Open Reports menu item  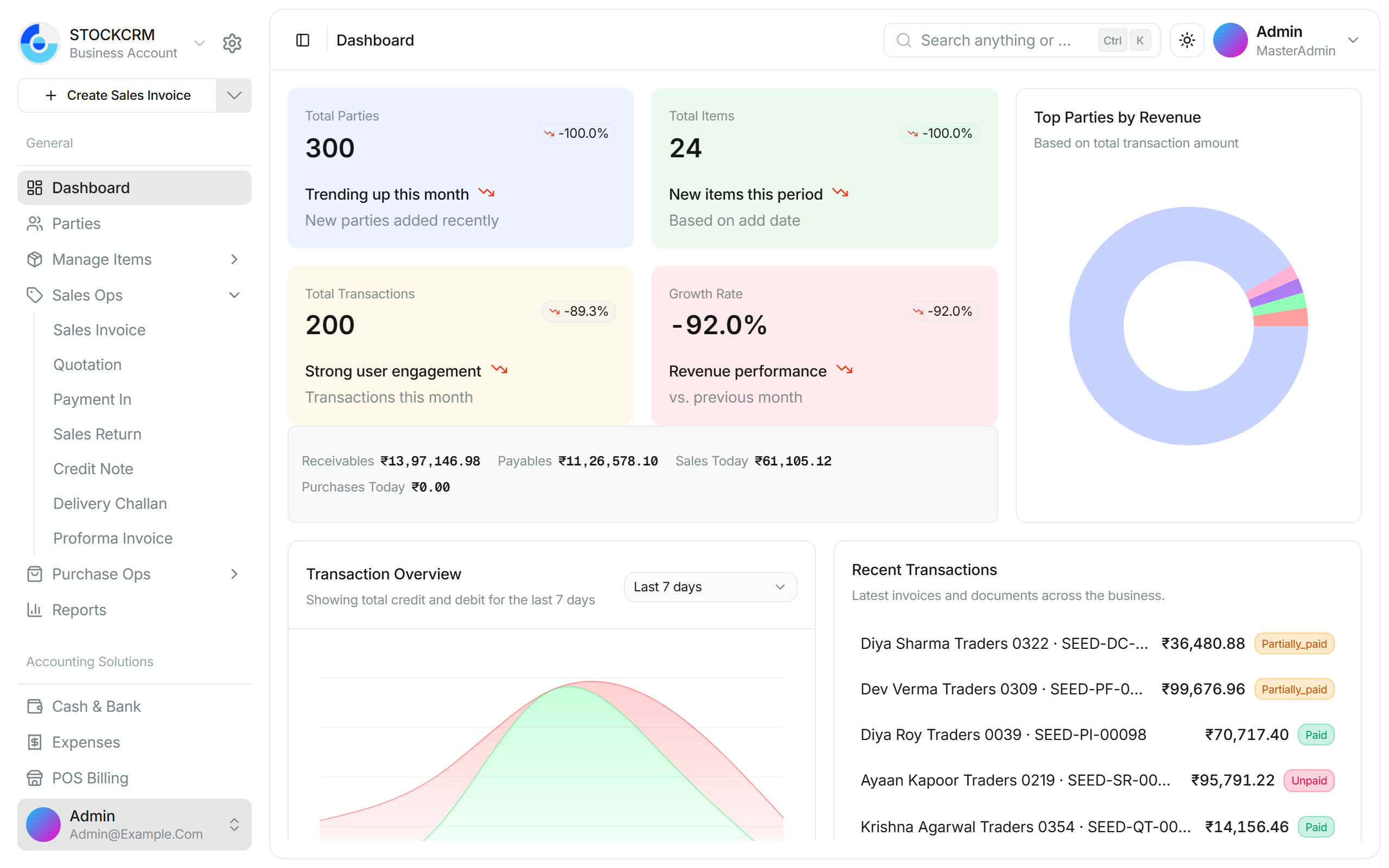pos(135,610)
